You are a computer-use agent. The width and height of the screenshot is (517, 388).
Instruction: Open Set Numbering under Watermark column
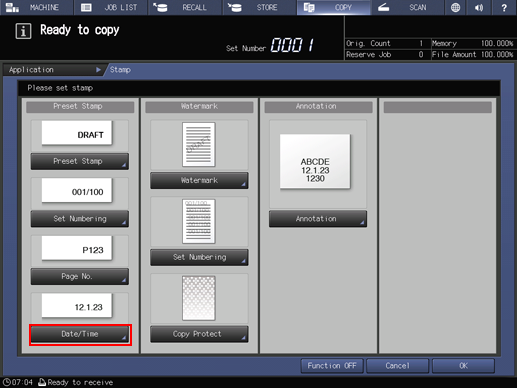click(x=199, y=257)
